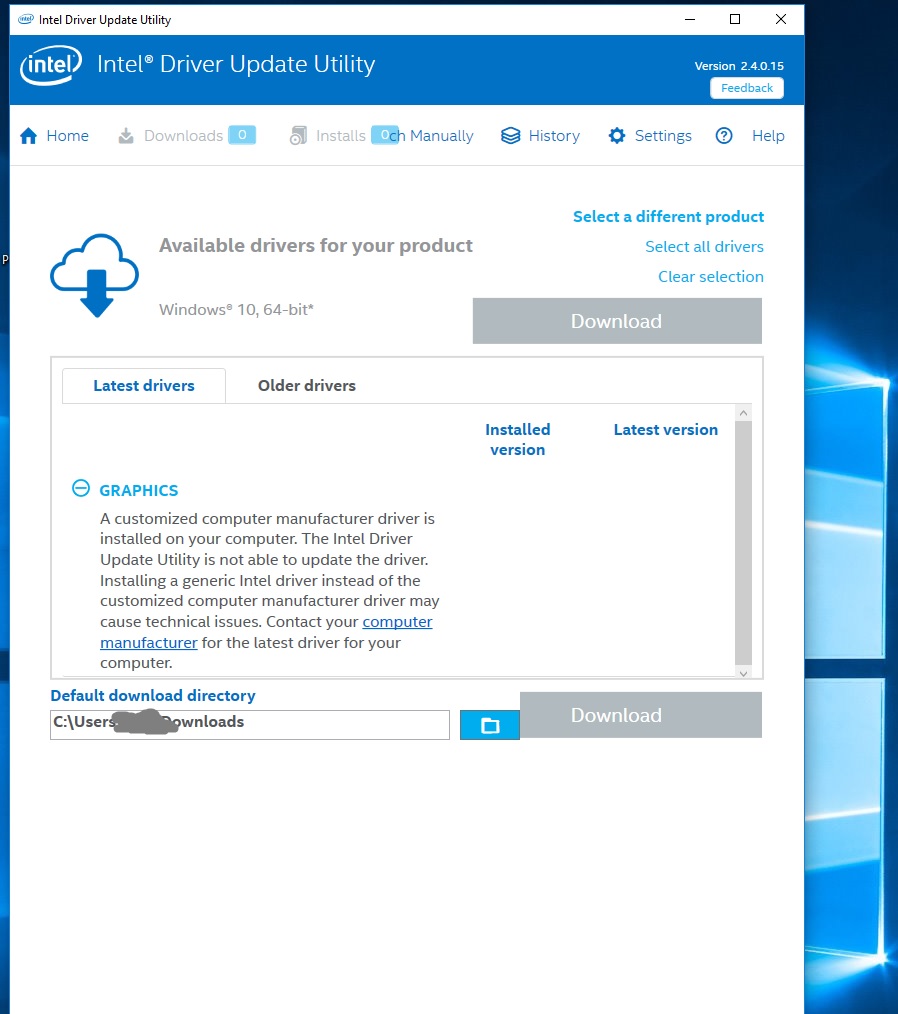Click the Windows 10, 64-bit text
The width and height of the screenshot is (898, 1014).
click(236, 310)
